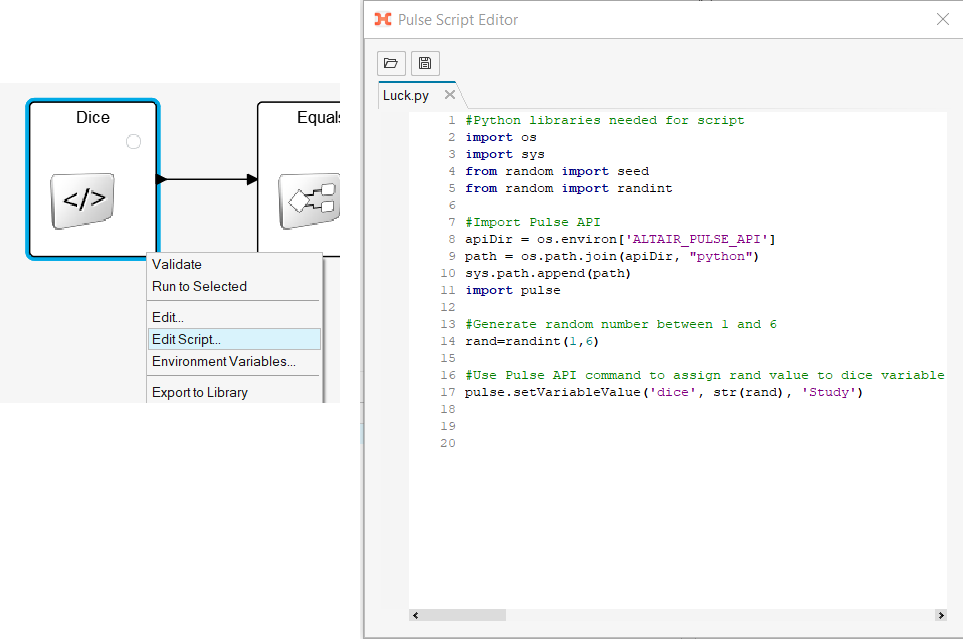
Task: Click the 'from random import randint' line
Action: tap(568, 189)
